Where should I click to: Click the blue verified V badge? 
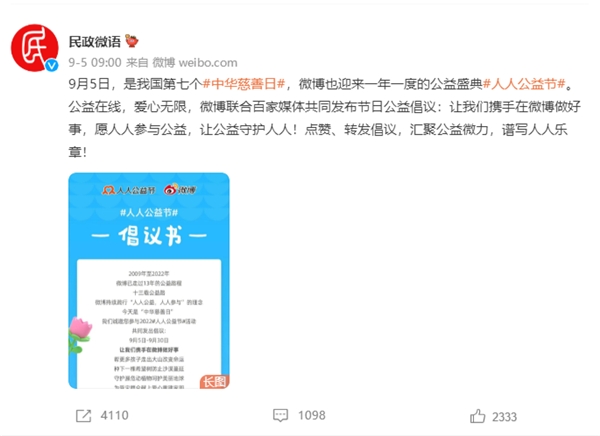(52, 66)
